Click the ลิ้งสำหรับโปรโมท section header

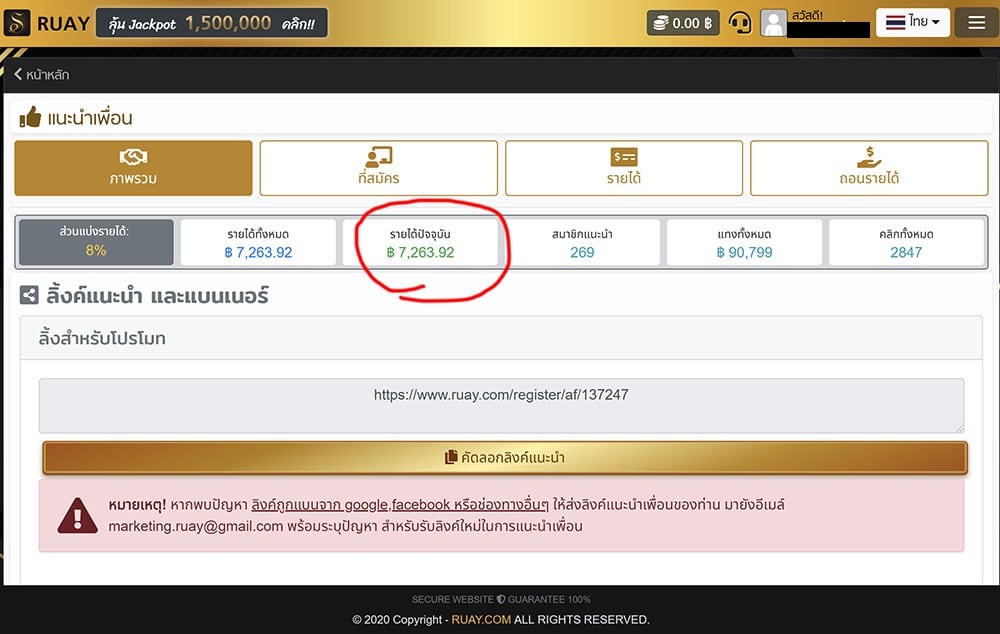coord(501,338)
